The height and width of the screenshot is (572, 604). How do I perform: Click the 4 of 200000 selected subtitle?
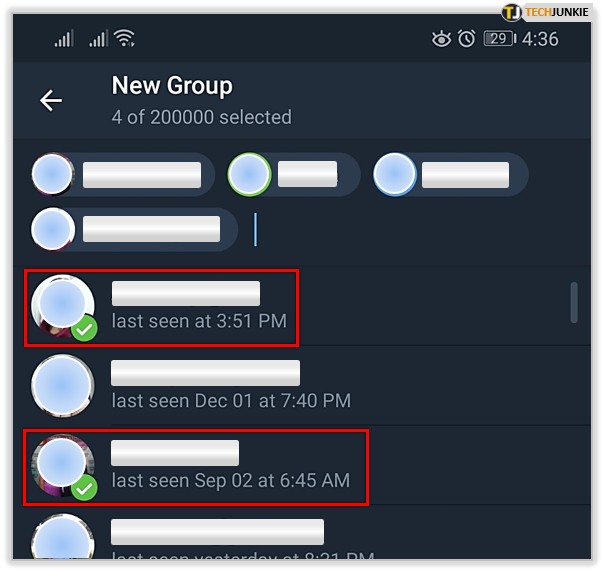point(201,117)
